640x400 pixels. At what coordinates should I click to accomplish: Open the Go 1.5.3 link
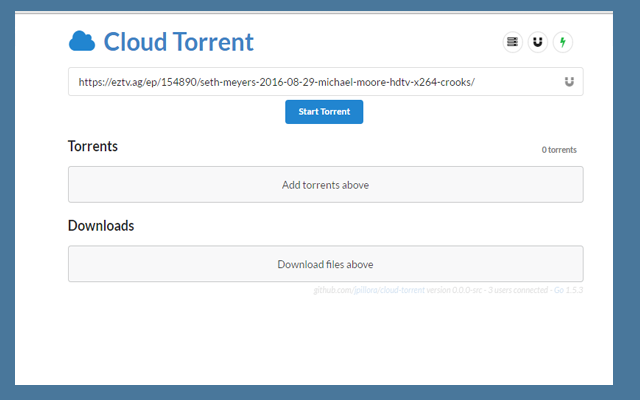click(x=568, y=290)
